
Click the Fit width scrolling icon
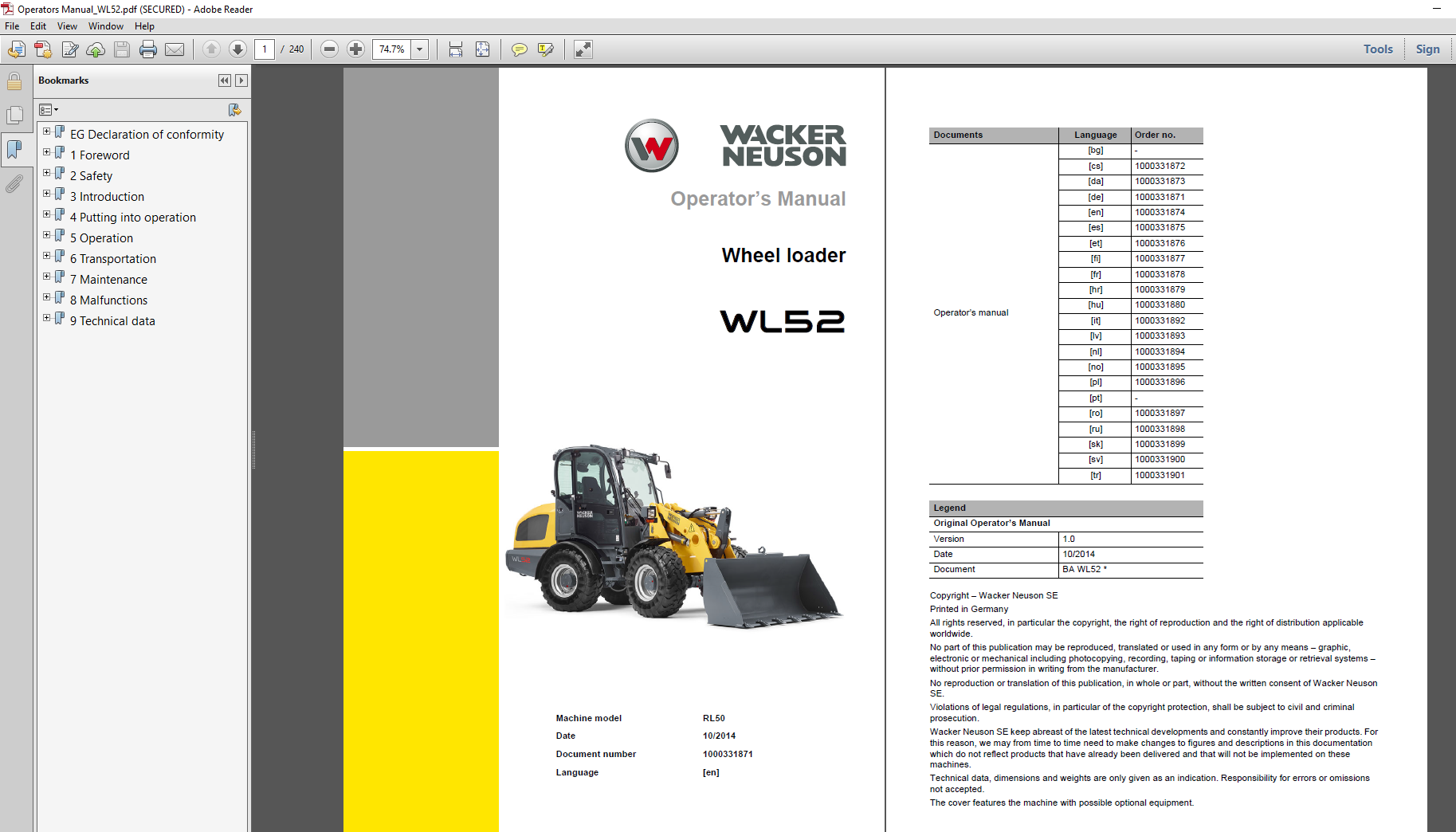tap(456, 49)
